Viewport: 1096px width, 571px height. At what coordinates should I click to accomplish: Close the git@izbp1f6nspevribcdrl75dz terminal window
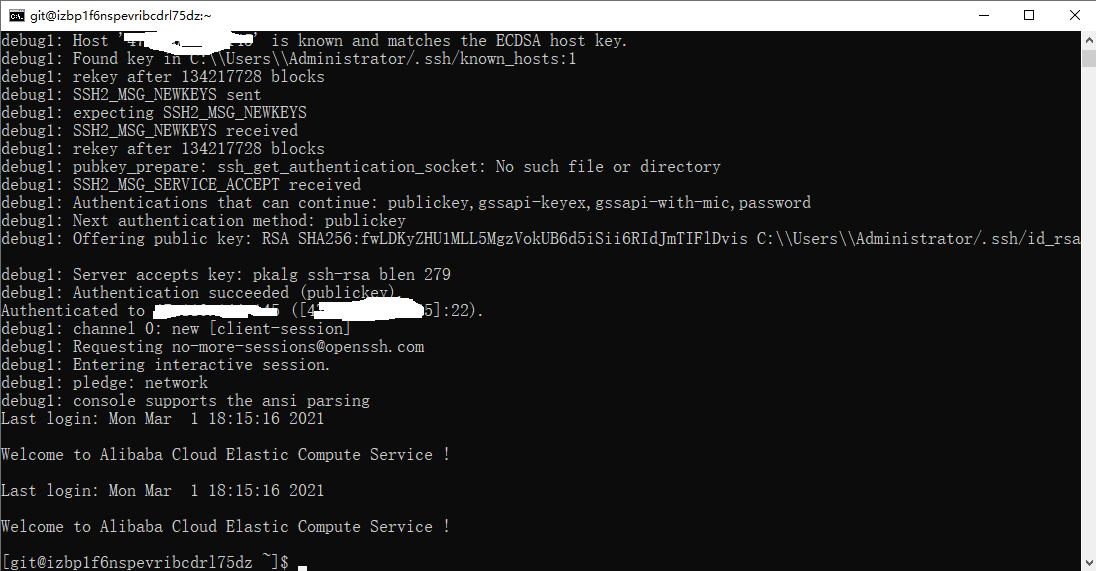pos(1074,15)
